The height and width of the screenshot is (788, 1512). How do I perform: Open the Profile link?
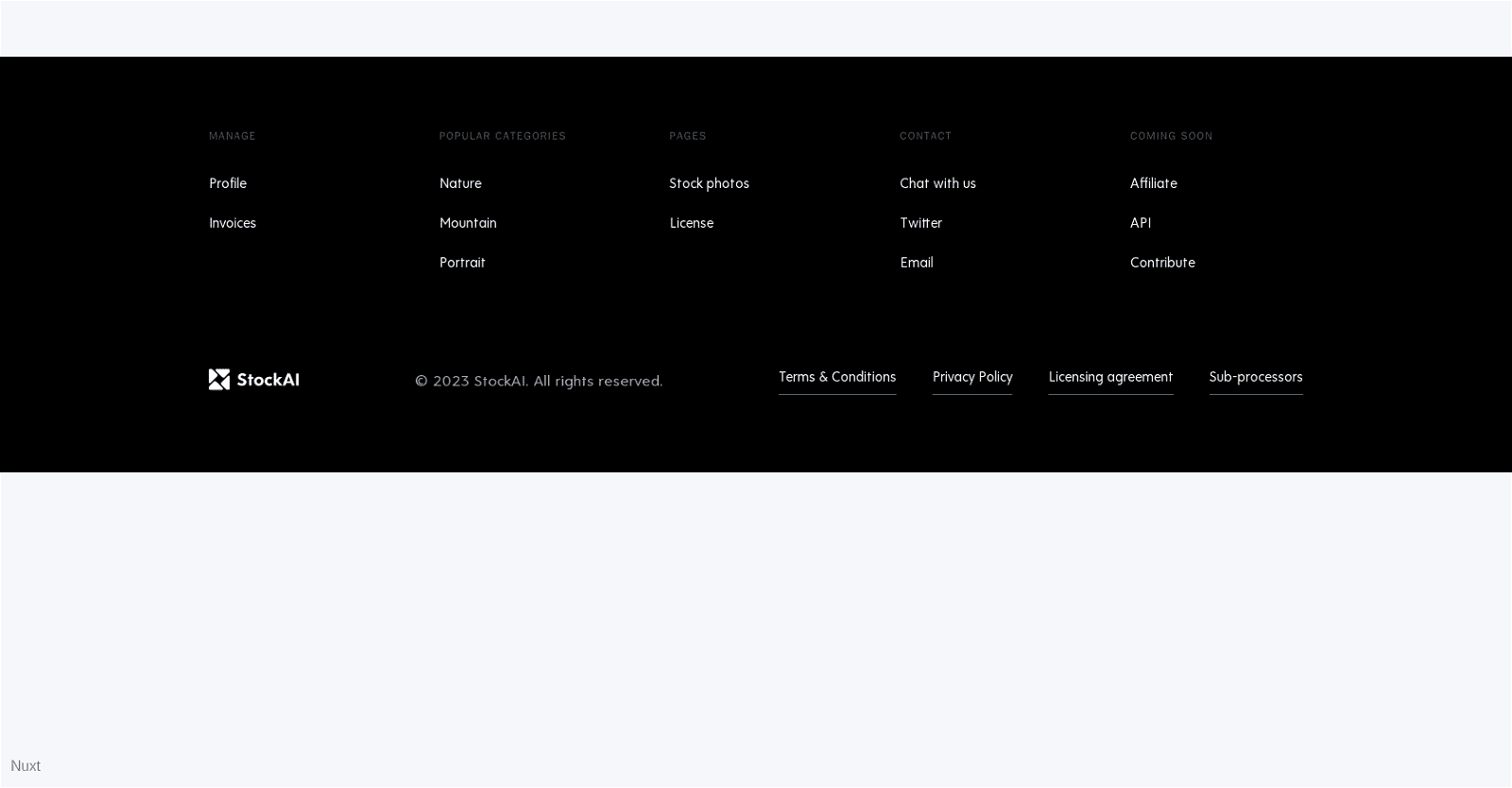(228, 183)
